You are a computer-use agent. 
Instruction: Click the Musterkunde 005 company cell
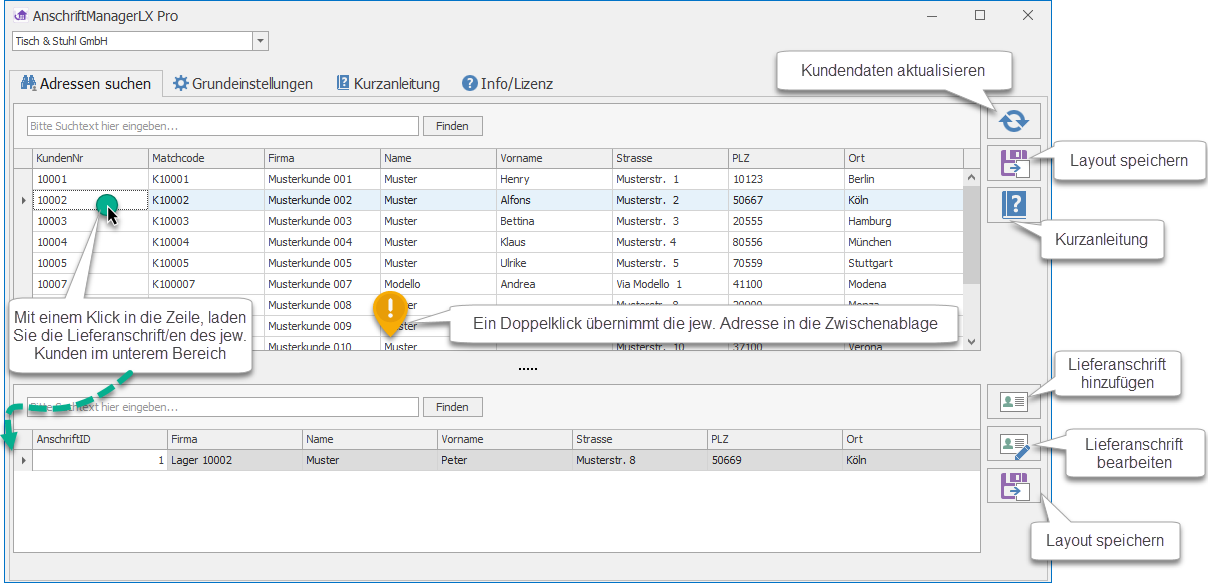pyautogui.click(x=322, y=263)
